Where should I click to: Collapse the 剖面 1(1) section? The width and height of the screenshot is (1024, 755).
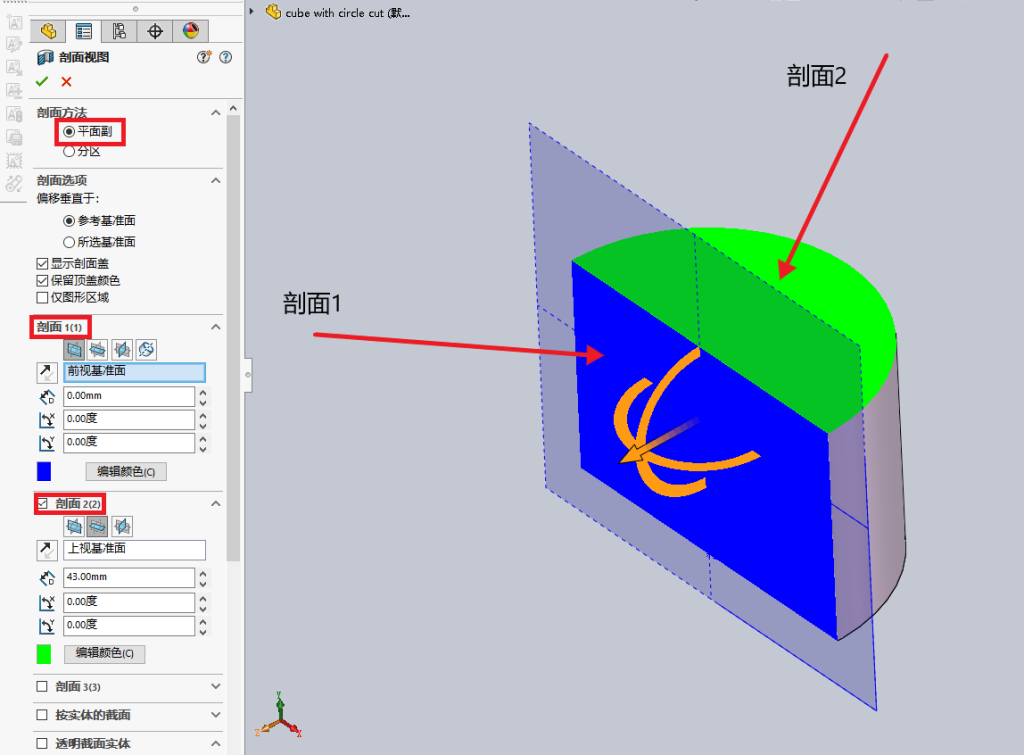pos(216,327)
